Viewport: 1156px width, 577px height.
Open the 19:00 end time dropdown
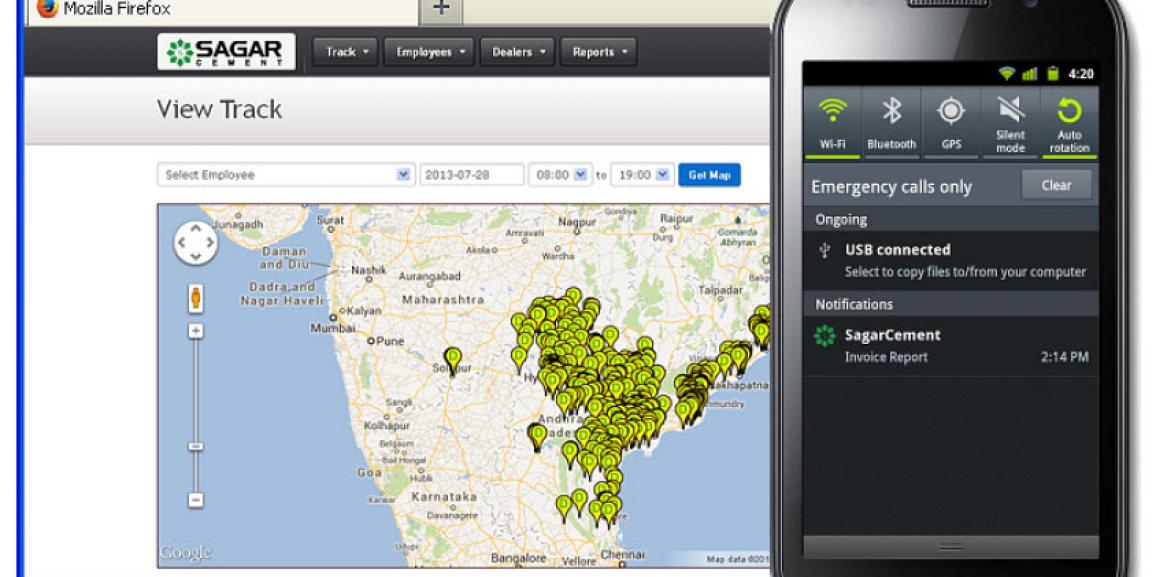(642, 175)
